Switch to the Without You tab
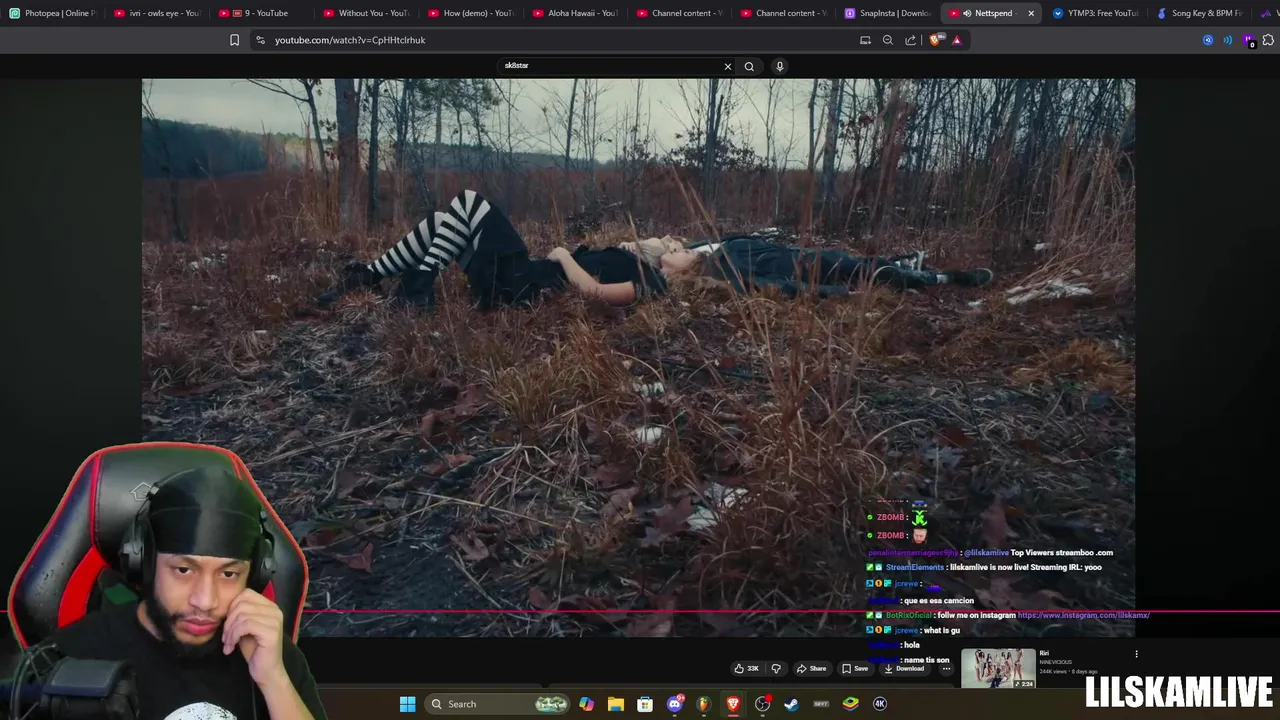Screen dimensions: 1280x720 click(365, 13)
